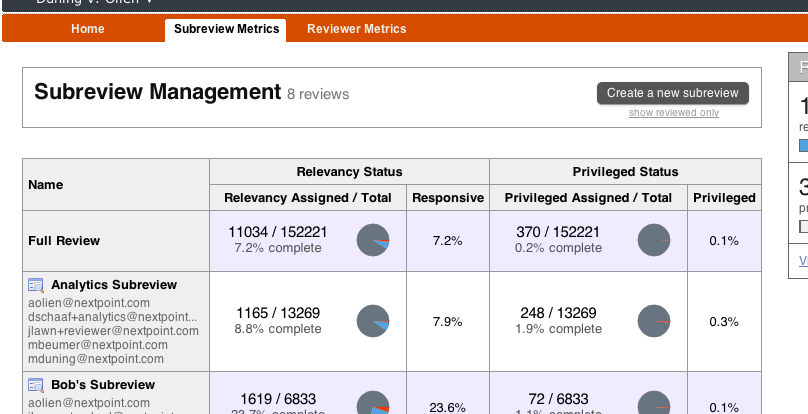Click the 370 / 152221 value
Image resolution: width=808 pixels, height=414 pixels.
tap(558, 232)
